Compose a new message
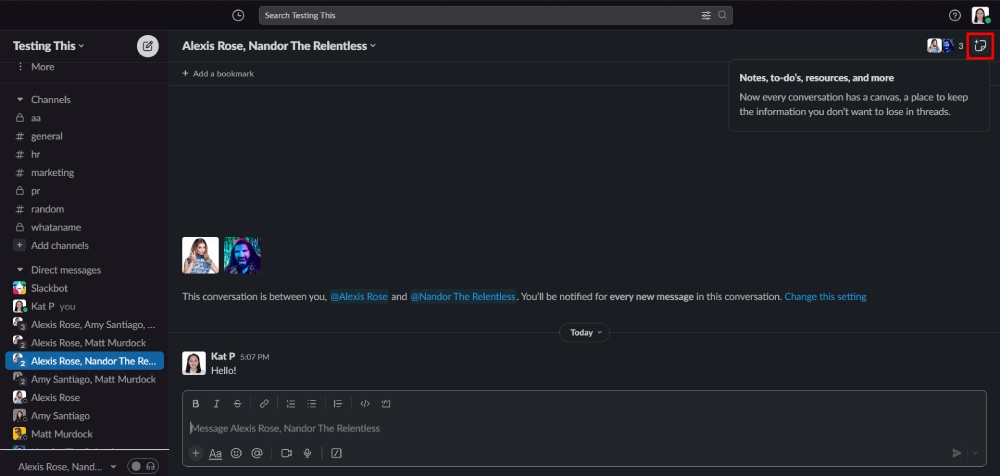 [148, 46]
